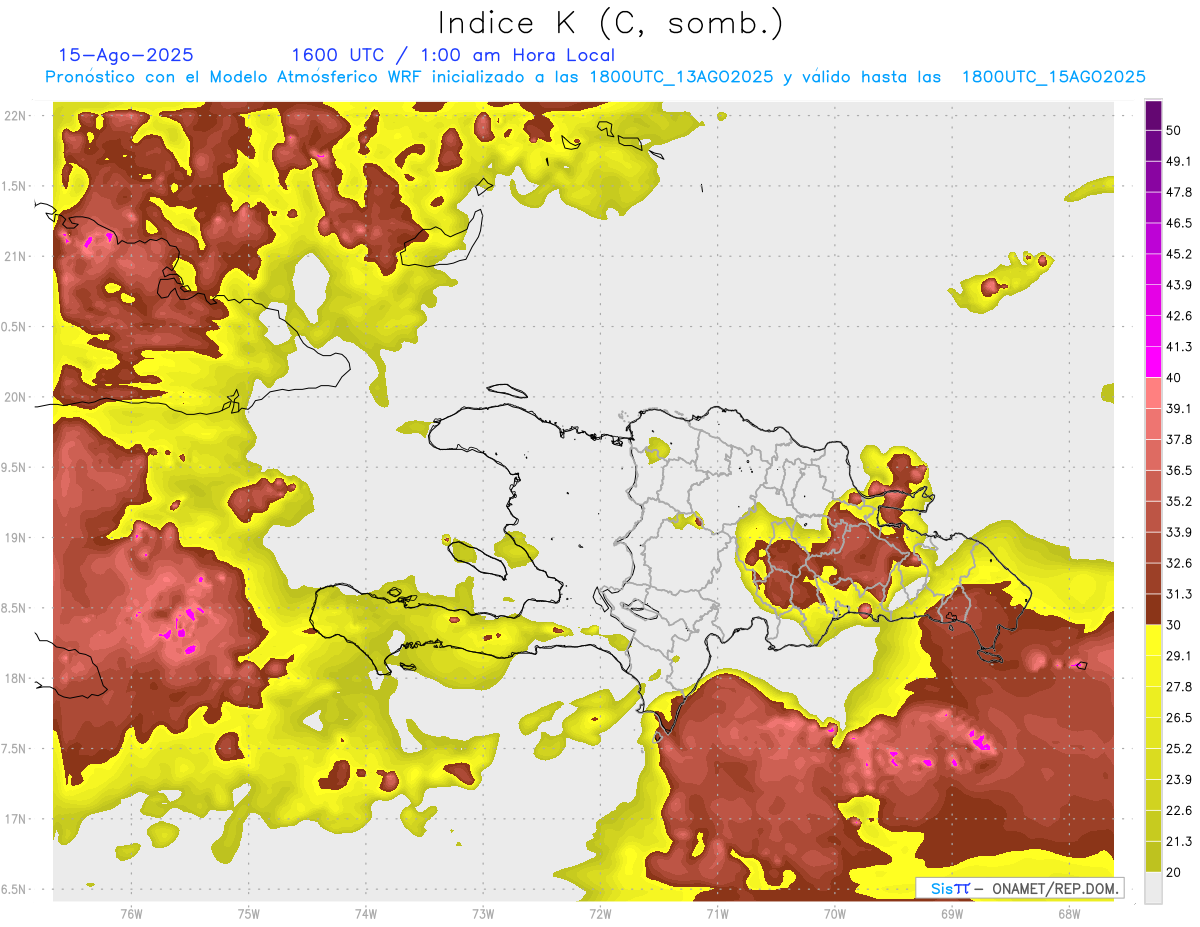Screen dimensions: 1200x927
Task: Click the "7.5N" latitude label
Action: (x=14, y=749)
